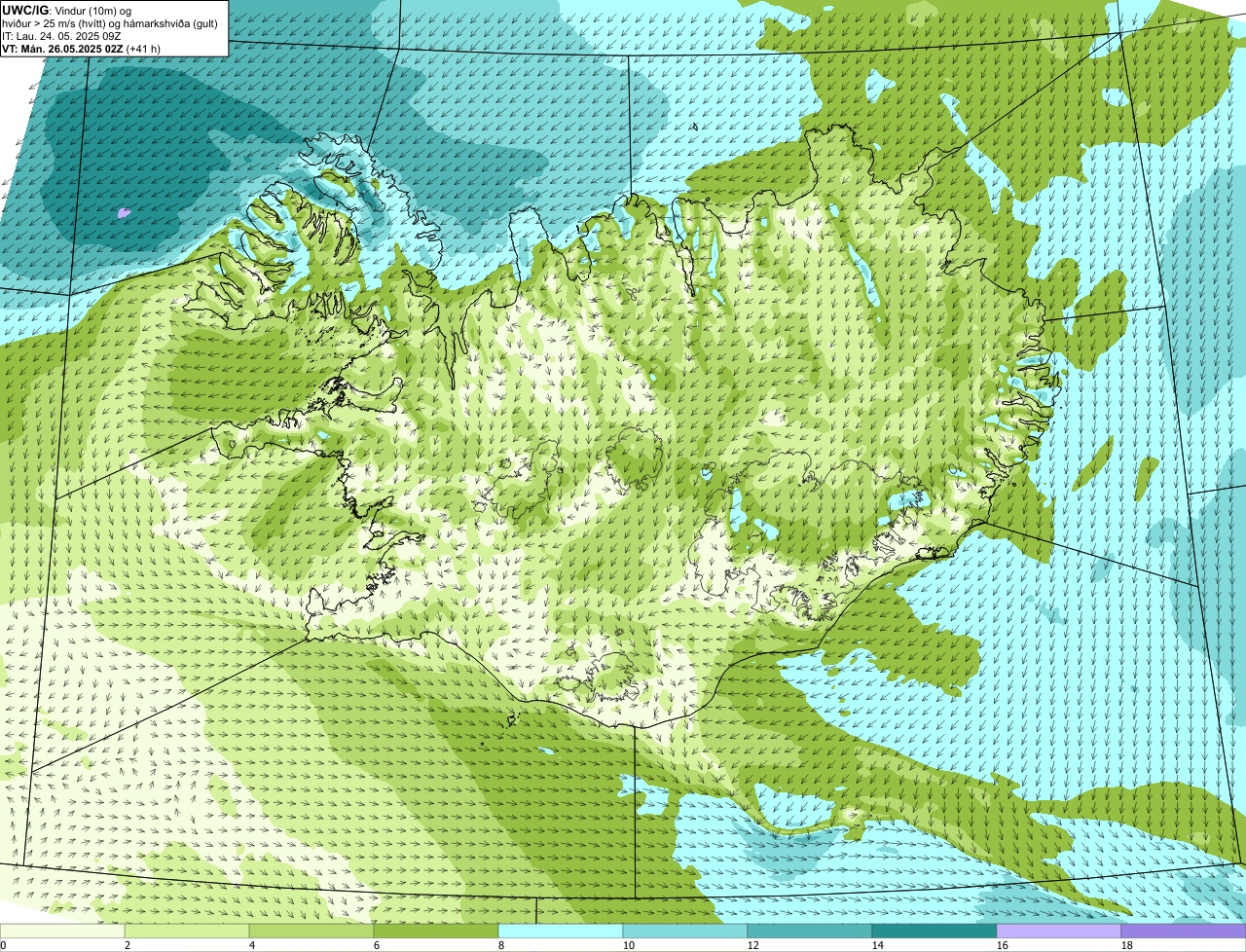
Task: Select the purple above-18 m/s legend swatch
Action: 1184,931
